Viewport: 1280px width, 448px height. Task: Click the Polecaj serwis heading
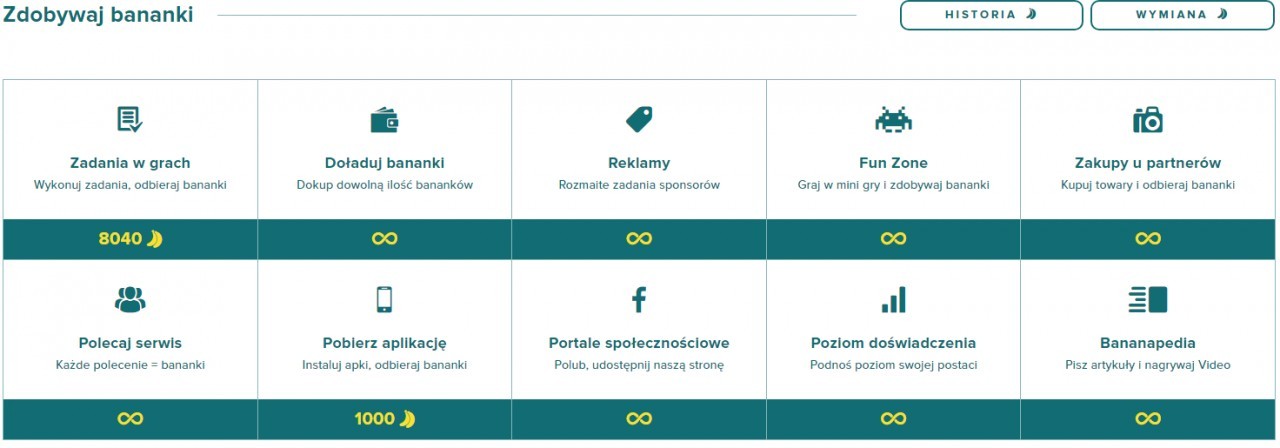(130, 343)
